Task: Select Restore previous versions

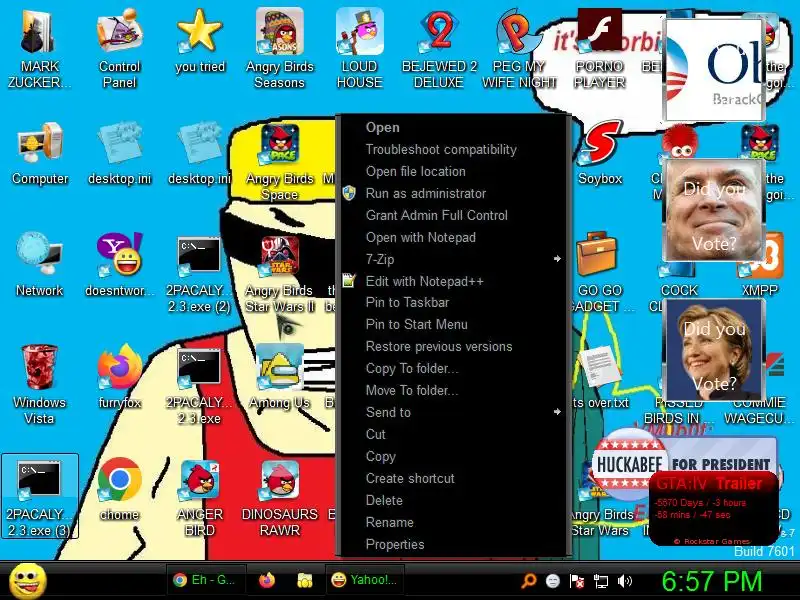Action: [454, 346]
